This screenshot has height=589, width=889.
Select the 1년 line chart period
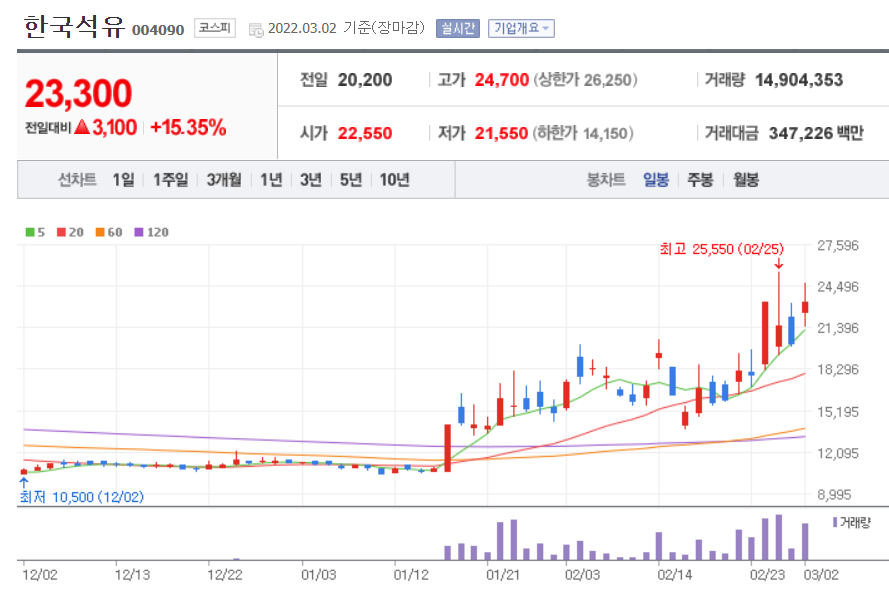click(x=271, y=180)
